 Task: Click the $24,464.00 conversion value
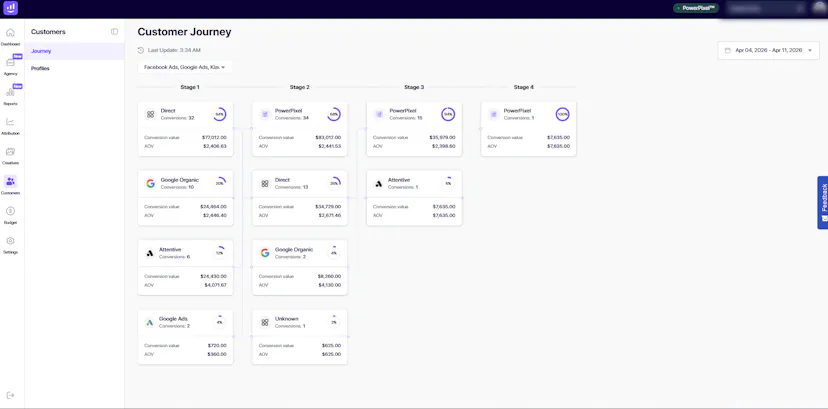coord(214,207)
